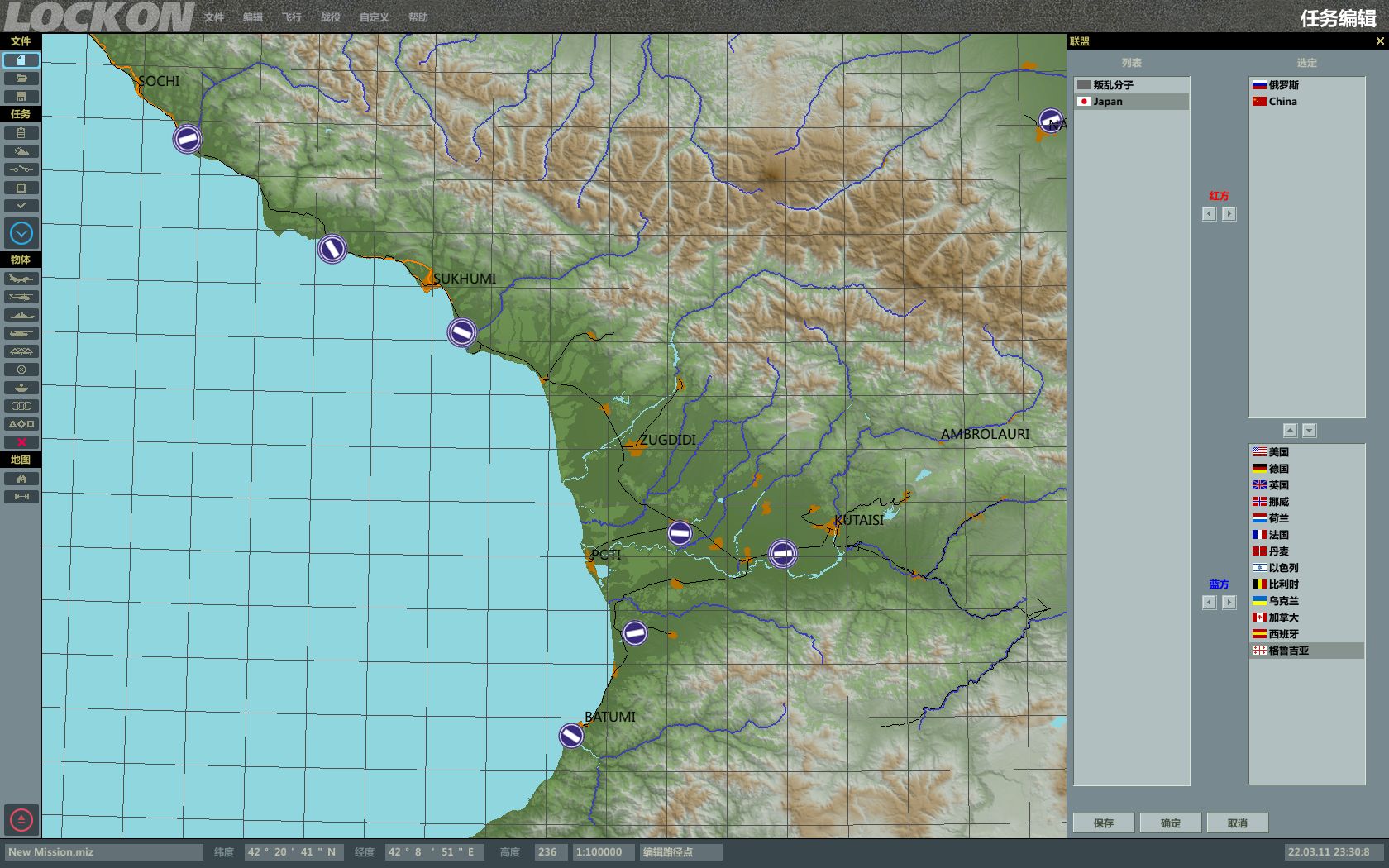Screen dimensions: 1389x868
Task: Click the airfield marker north of Poti
Action: pos(680,533)
